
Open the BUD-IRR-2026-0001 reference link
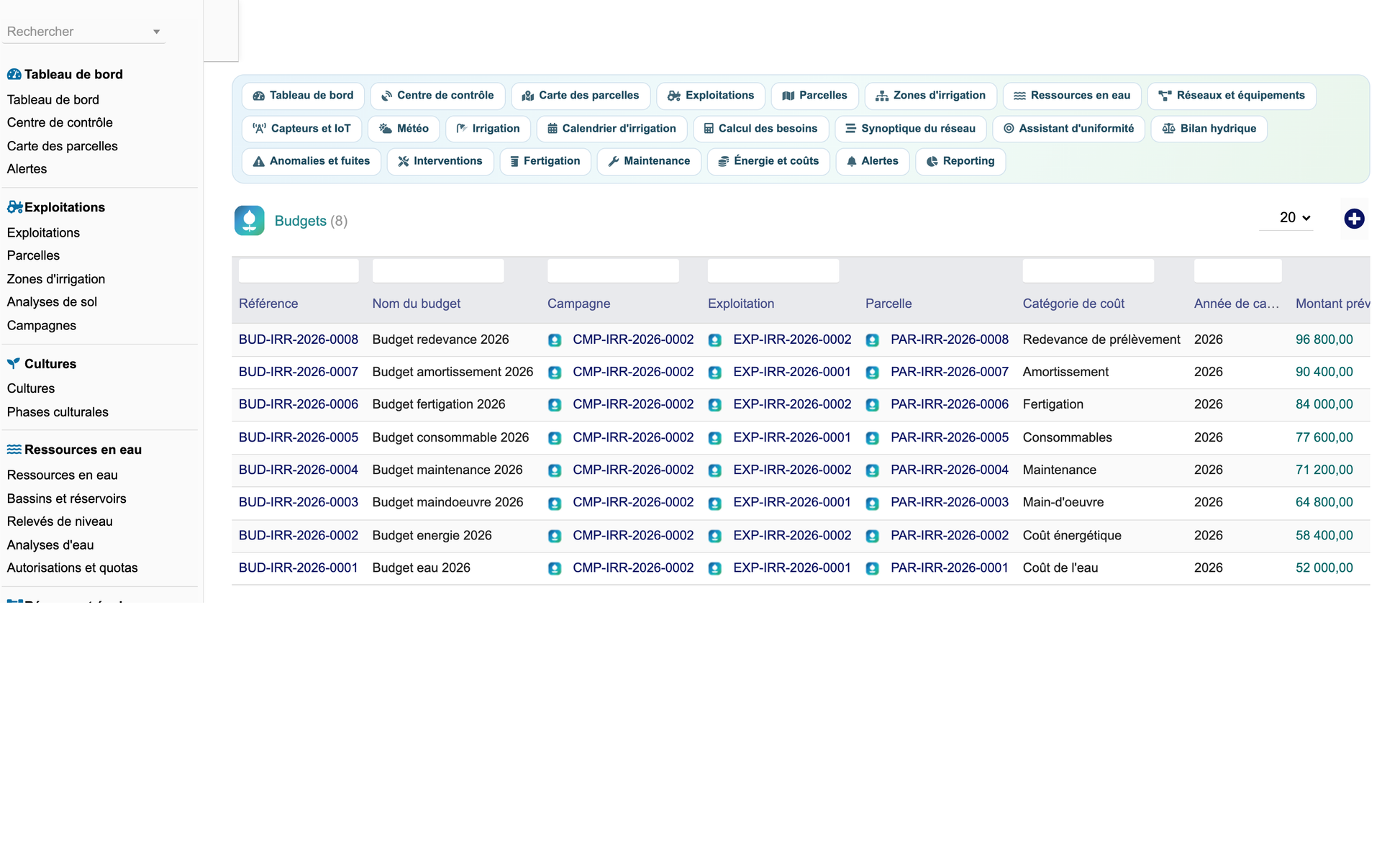pos(299,568)
